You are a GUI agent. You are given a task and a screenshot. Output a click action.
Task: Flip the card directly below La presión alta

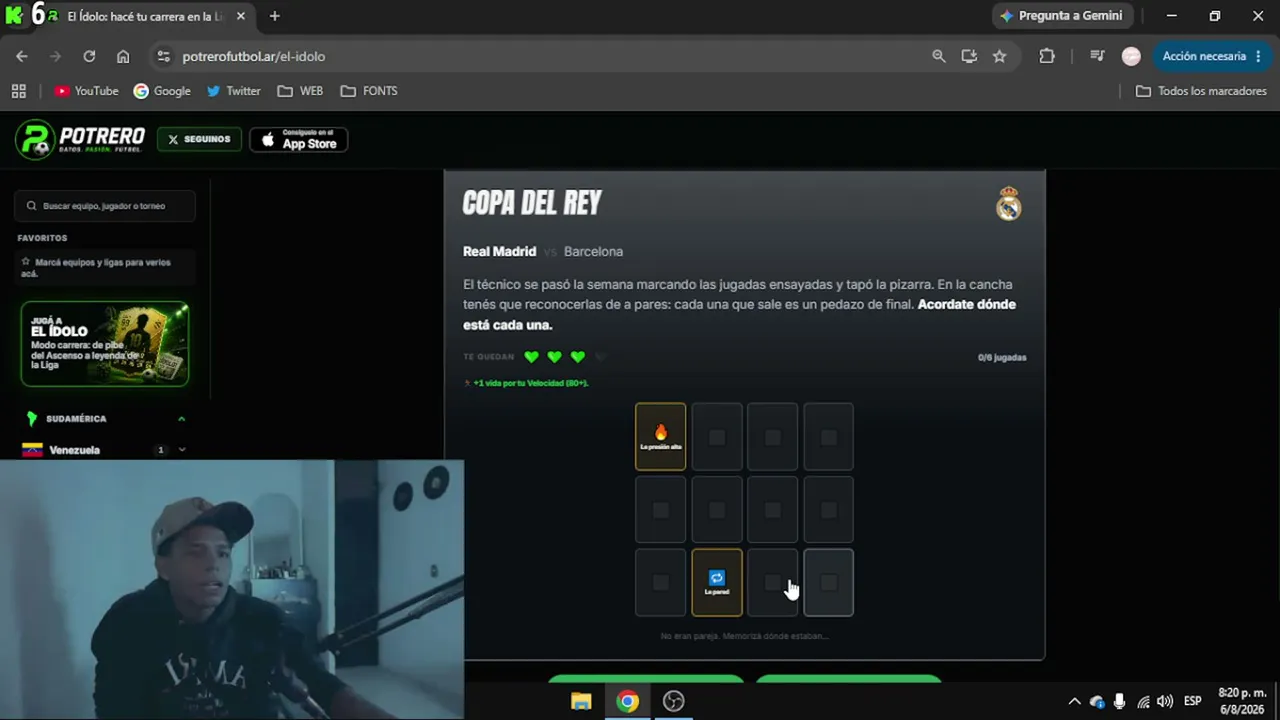tap(660, 509)
